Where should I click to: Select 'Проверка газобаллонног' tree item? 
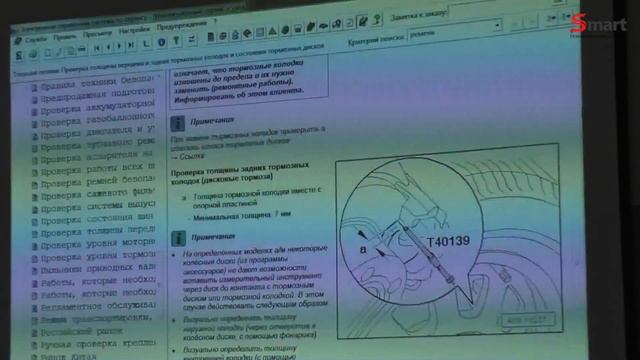[93, 120]
